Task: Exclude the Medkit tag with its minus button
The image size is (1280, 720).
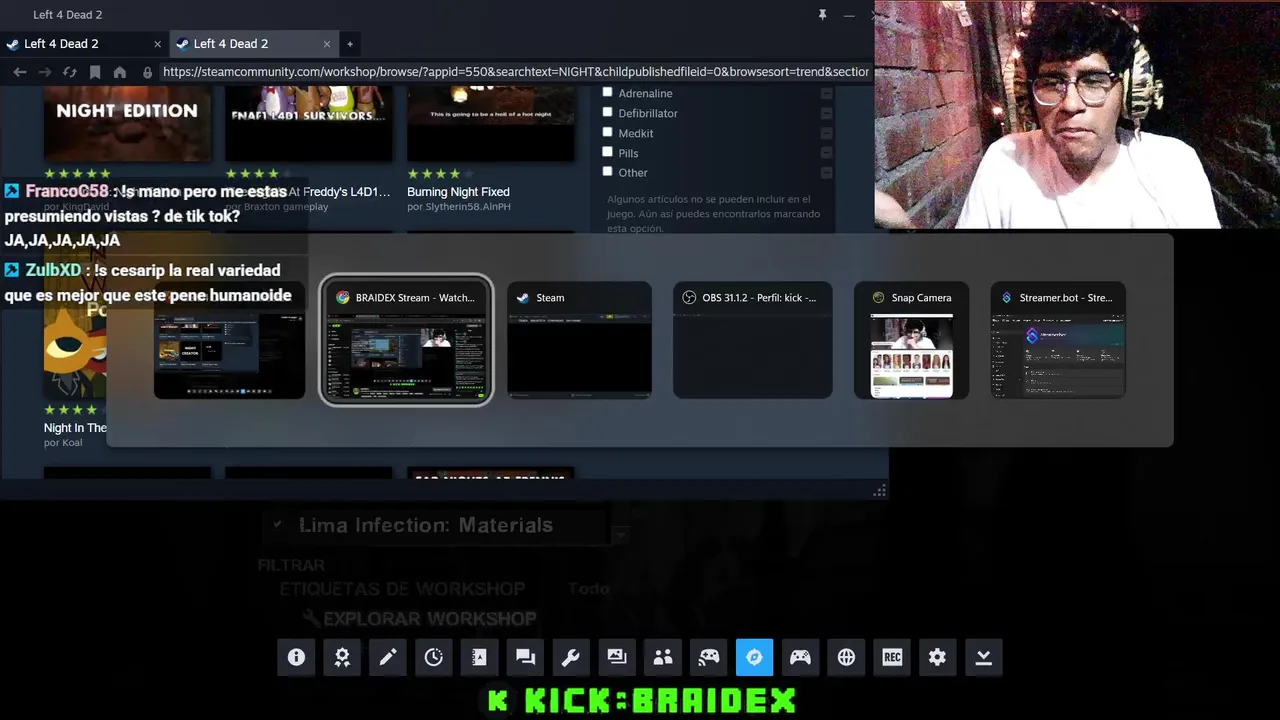Action: pyautogui.click(x=826, y=134)
